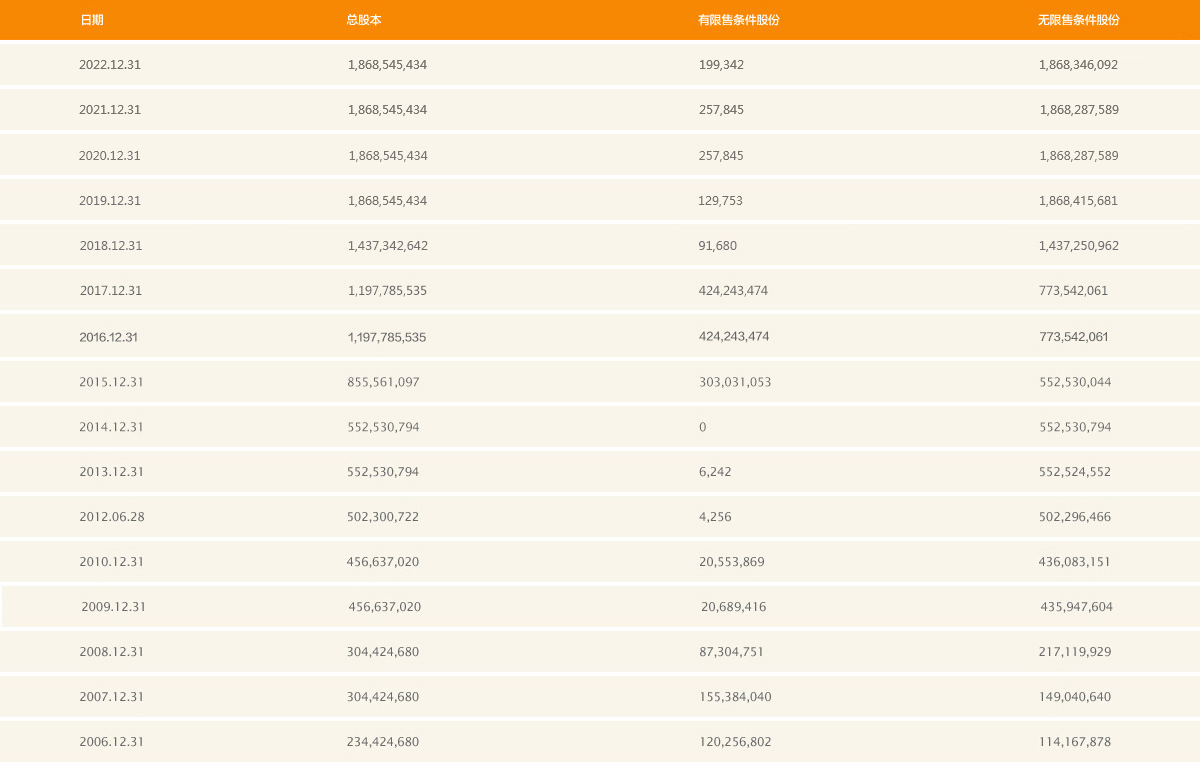Click the 无限售条件股份 column header
The width and height of the screenshot is (1200, 770).
click(x=1079, y=20)
